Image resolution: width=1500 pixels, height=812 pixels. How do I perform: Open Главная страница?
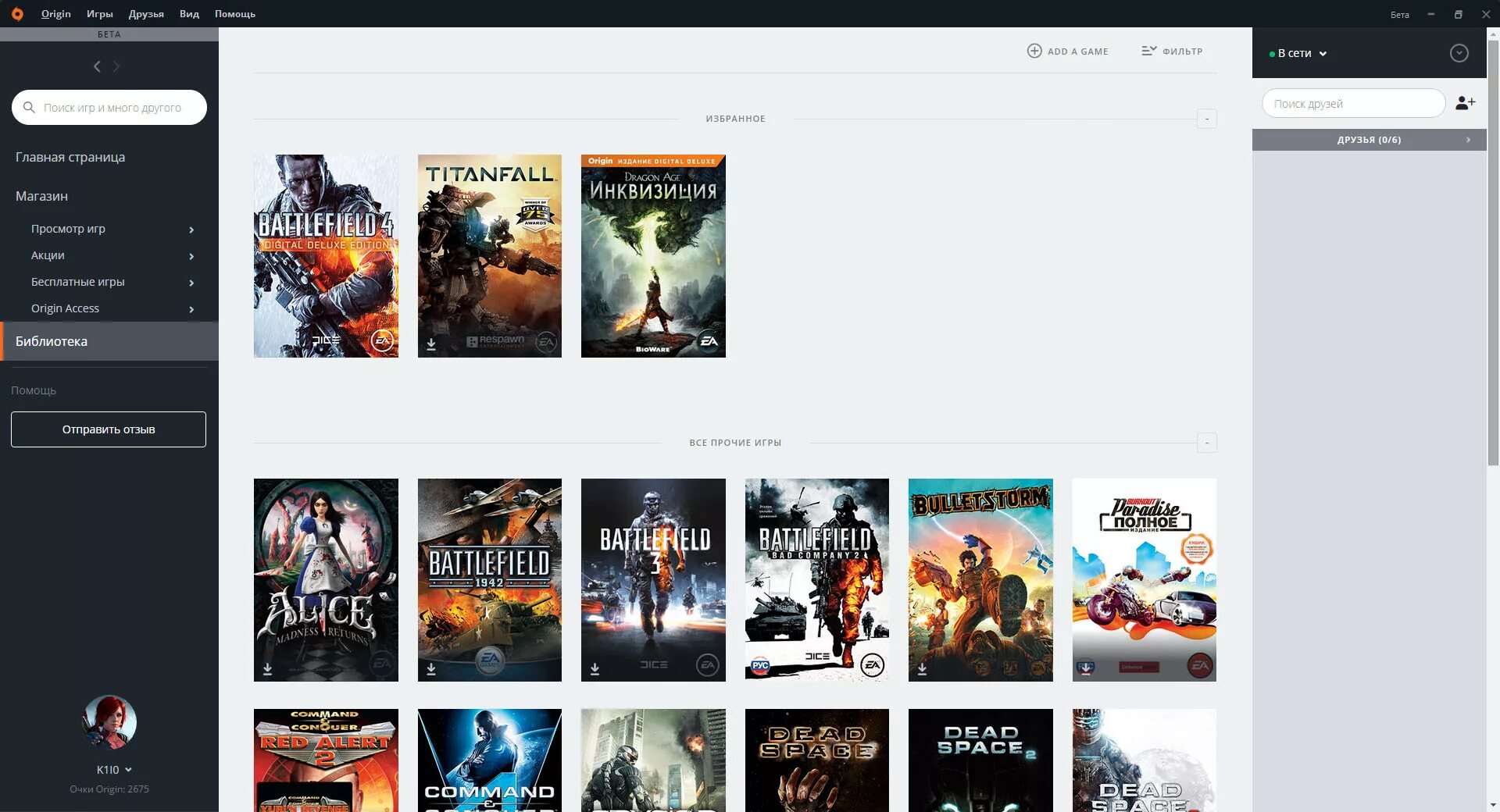(70, 157)
